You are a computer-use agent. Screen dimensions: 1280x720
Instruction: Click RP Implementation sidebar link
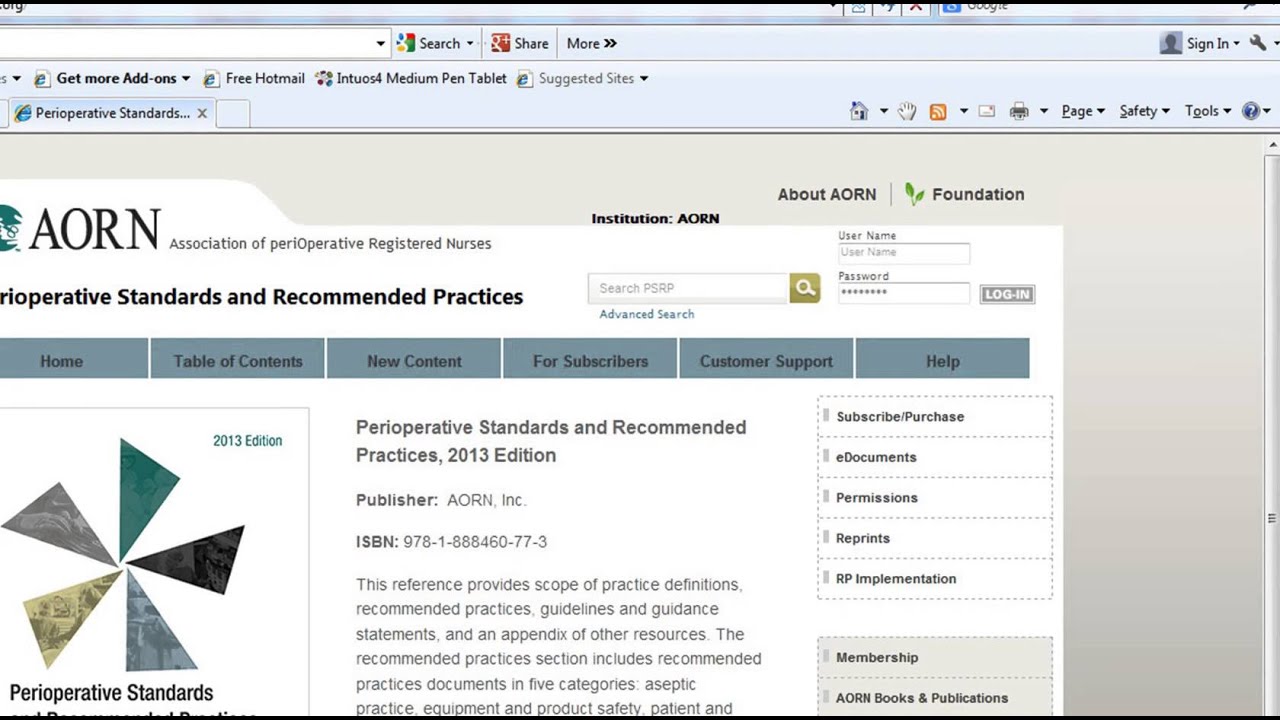click(x=896, y=578)
